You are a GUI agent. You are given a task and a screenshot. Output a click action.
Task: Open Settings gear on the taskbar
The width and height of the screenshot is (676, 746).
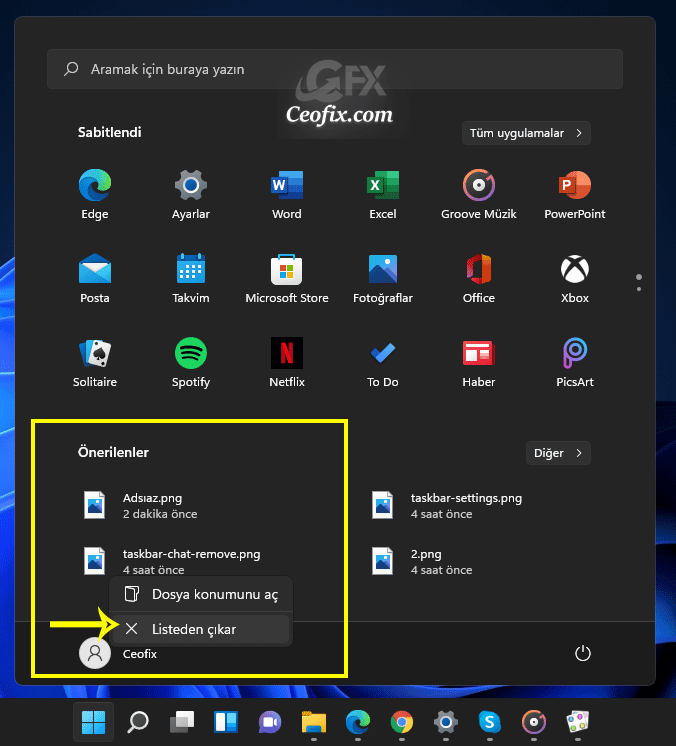(x=446, y=722)
